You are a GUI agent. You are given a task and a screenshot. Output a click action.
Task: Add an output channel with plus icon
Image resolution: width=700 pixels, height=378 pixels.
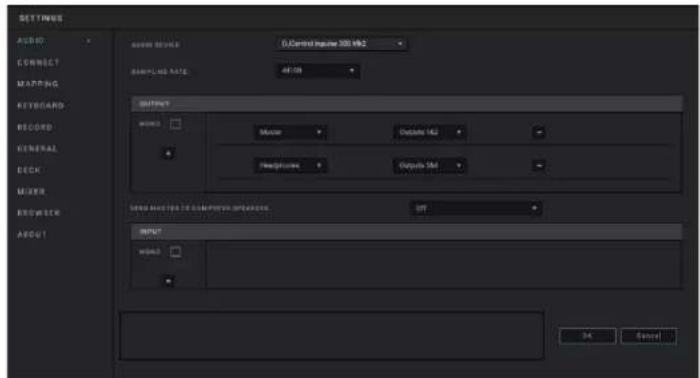point(168,153)
